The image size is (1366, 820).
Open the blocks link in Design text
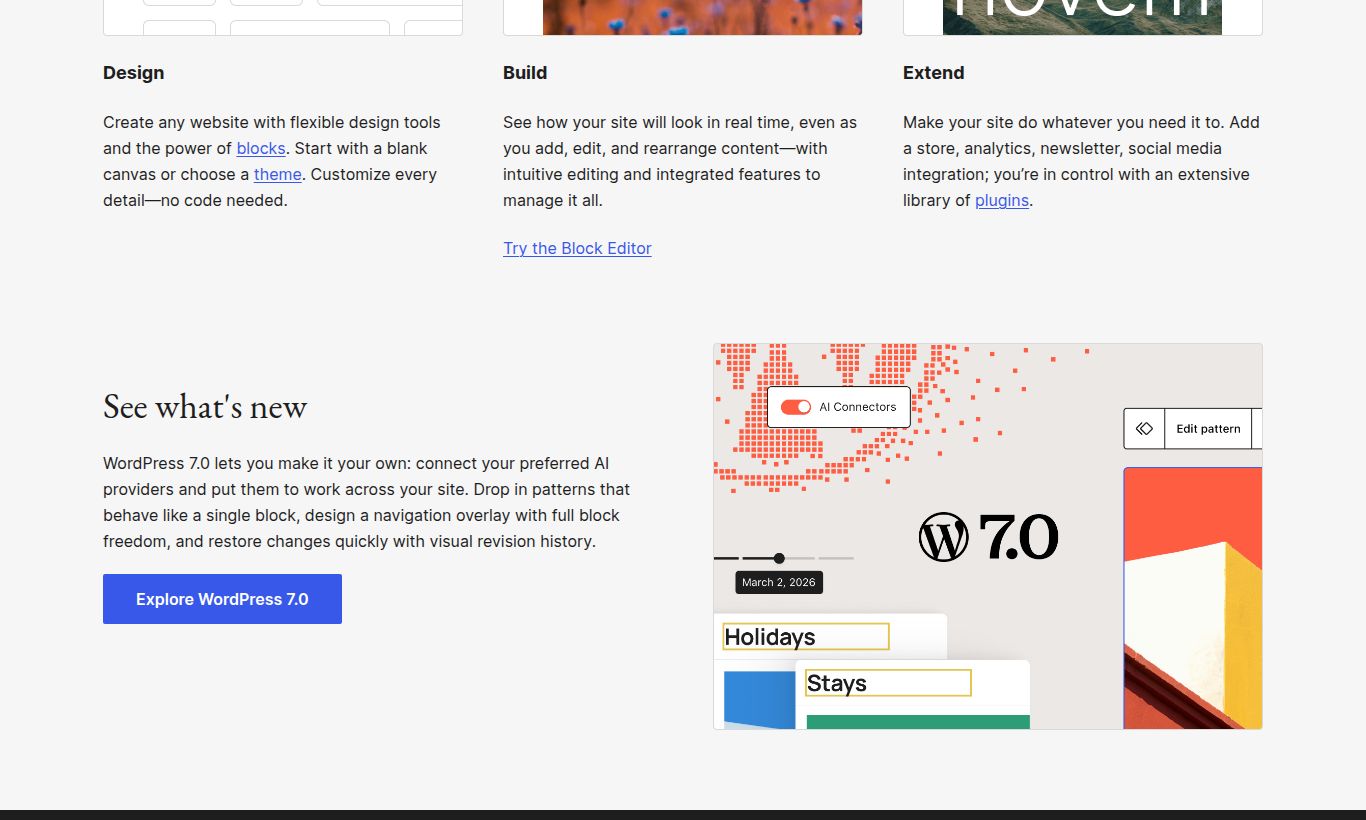pos(261,148)
